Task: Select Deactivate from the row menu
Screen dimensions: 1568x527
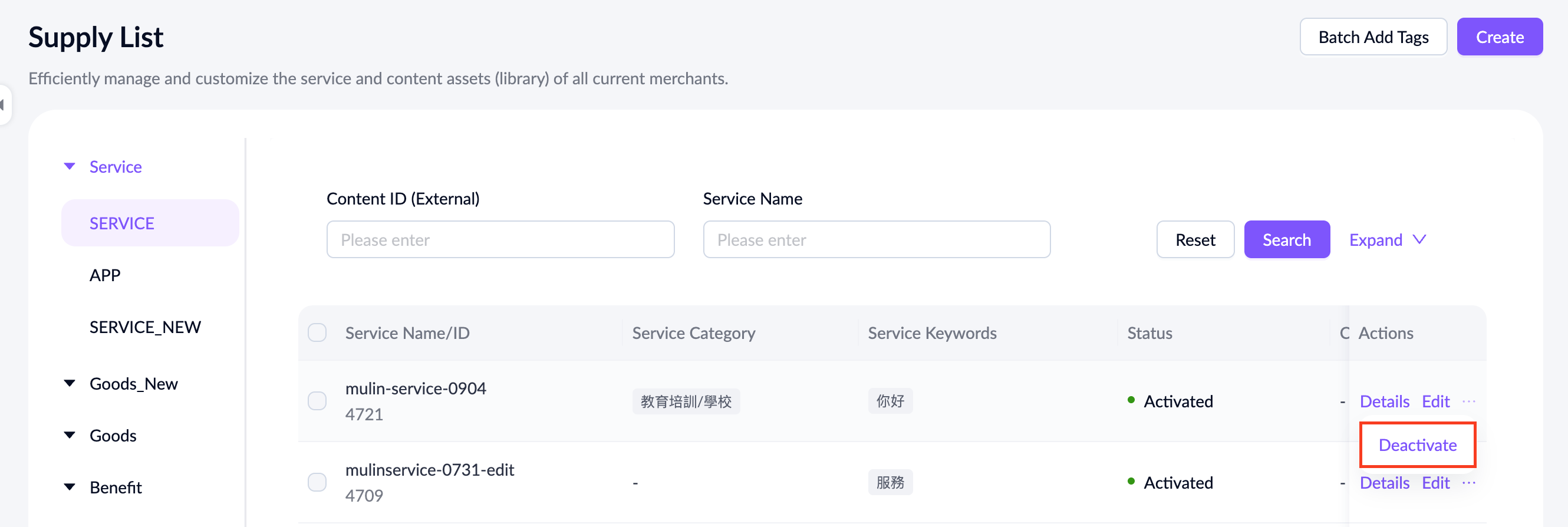Action: click(x=1417, y=445)
